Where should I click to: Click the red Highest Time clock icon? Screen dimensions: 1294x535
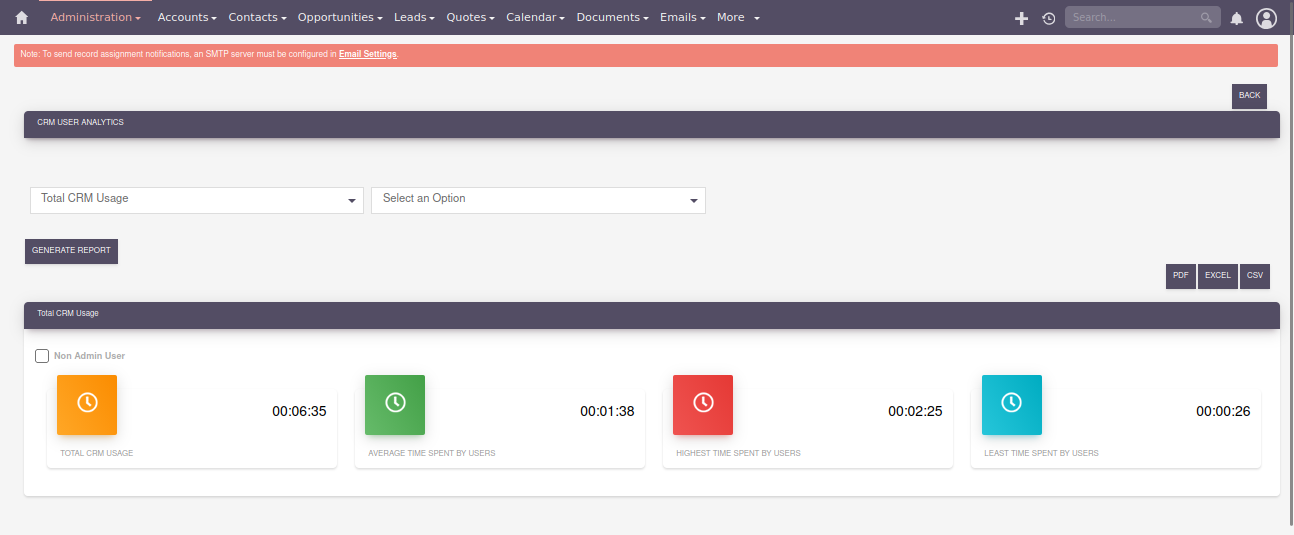coord(703,404)
